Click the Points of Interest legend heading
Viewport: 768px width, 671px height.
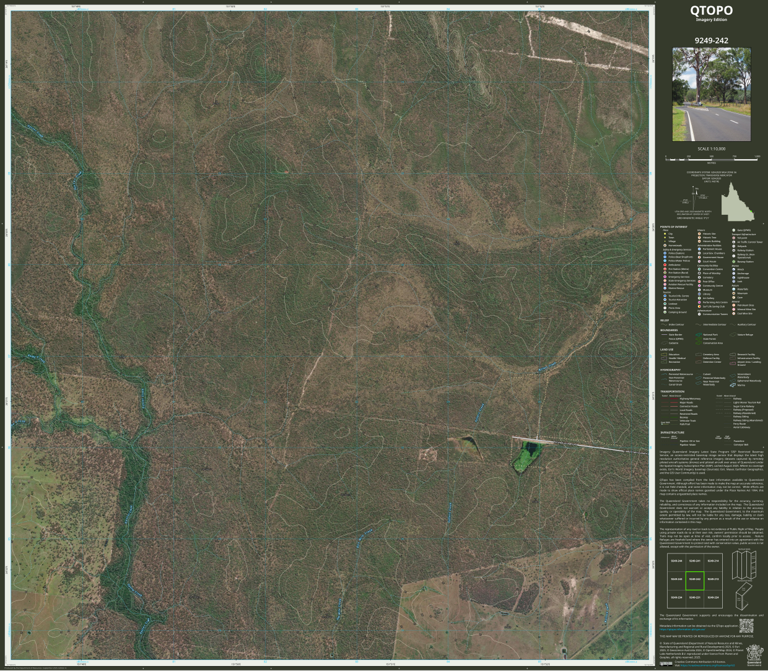(x=673, y=227)
